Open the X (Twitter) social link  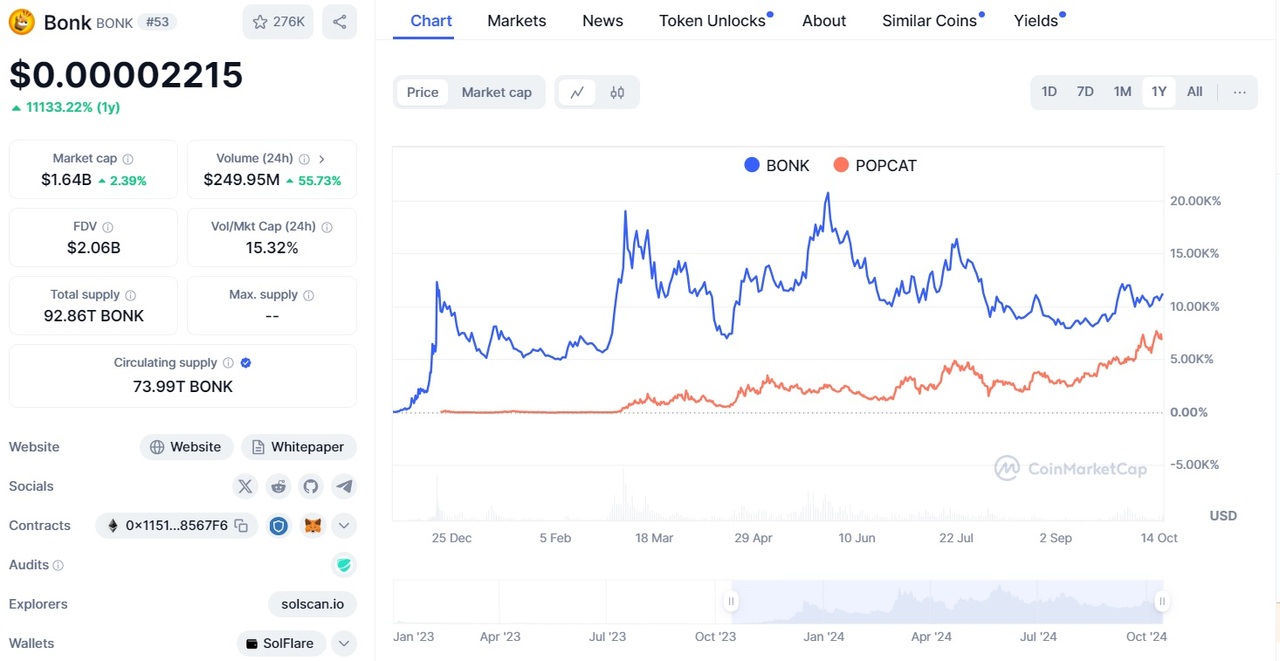tap(245, 486)
